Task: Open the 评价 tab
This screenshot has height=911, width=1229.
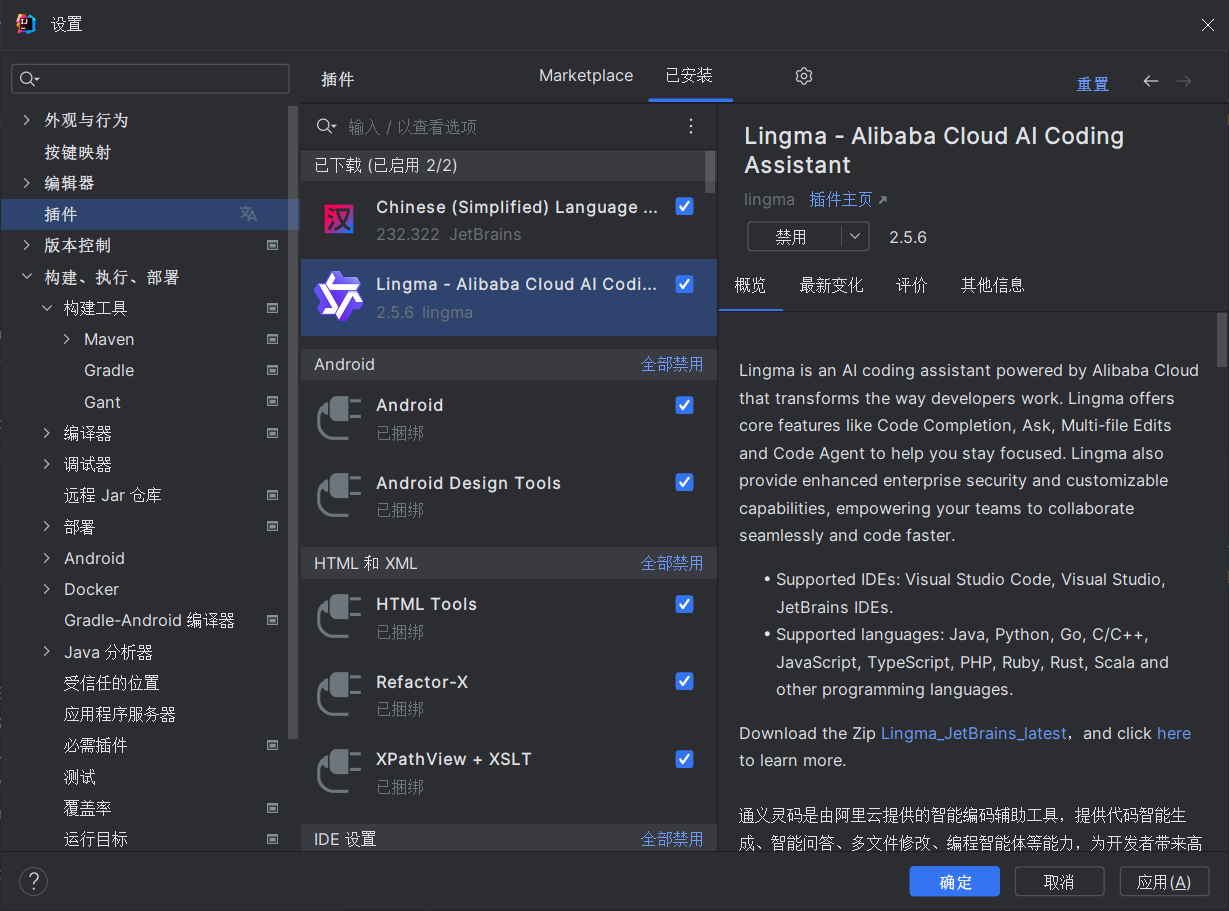Action: tap(912, 285)
